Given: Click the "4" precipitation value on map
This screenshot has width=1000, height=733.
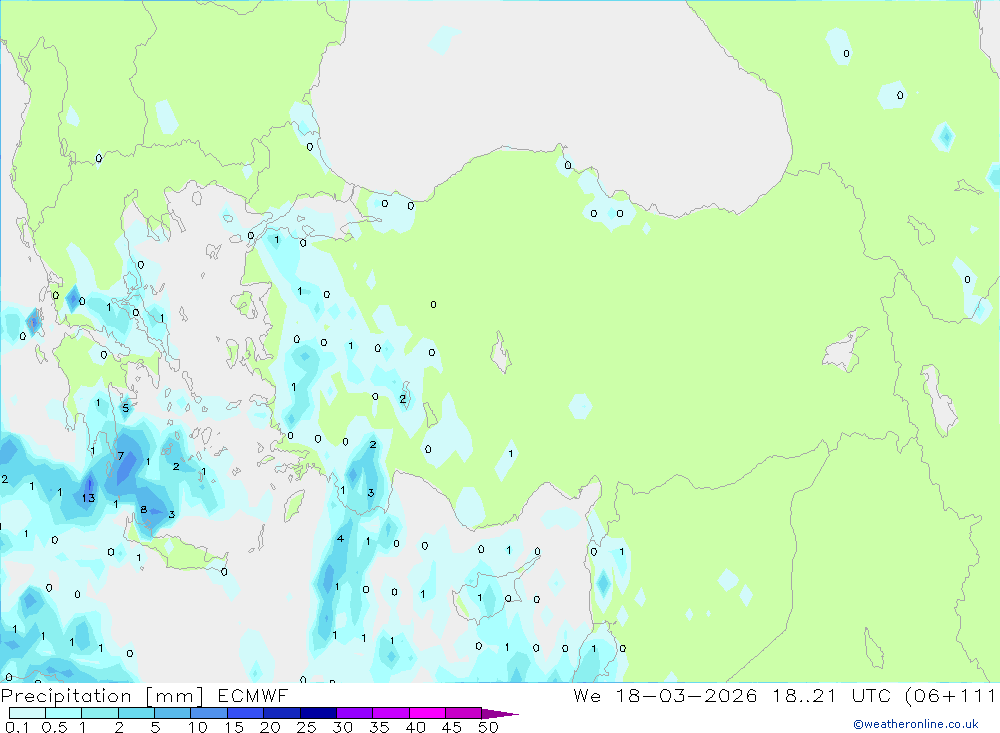Looking at the screenshot, I should 341,539.
